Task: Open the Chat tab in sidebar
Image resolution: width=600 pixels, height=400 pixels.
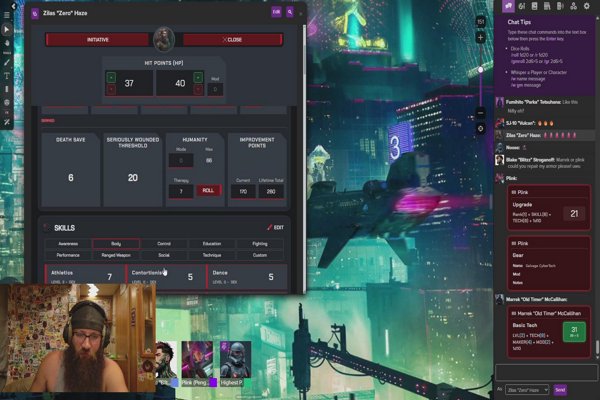Action: [x=508, y=6]
